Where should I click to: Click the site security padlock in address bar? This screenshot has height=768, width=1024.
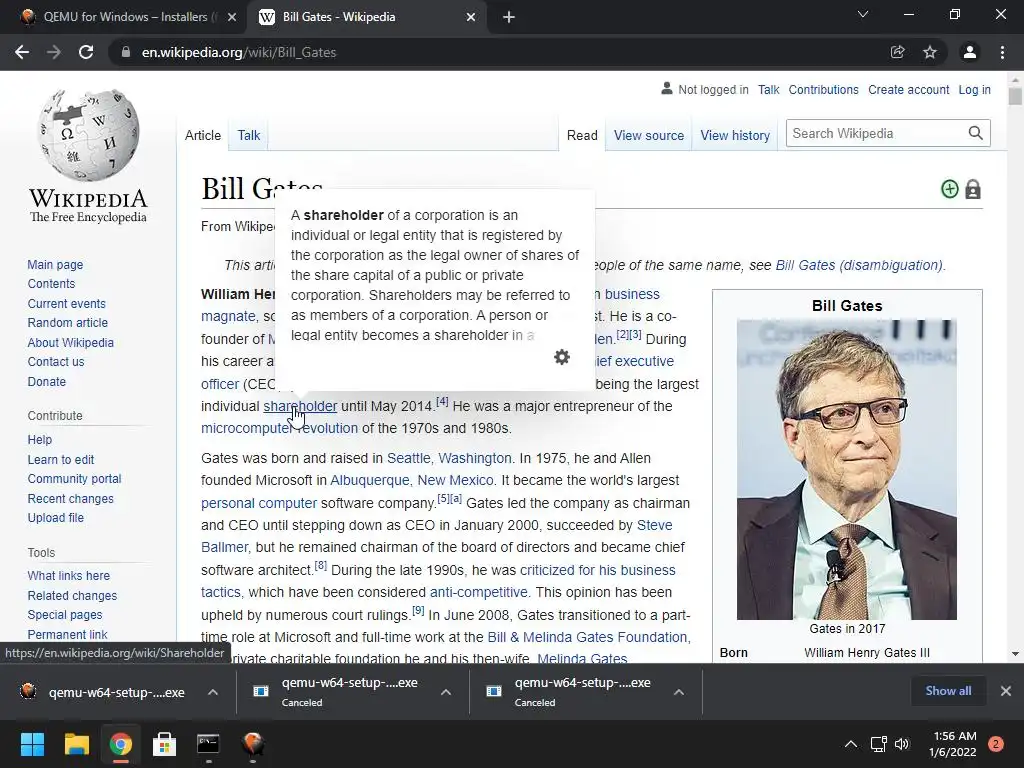[x=126, y=52]
